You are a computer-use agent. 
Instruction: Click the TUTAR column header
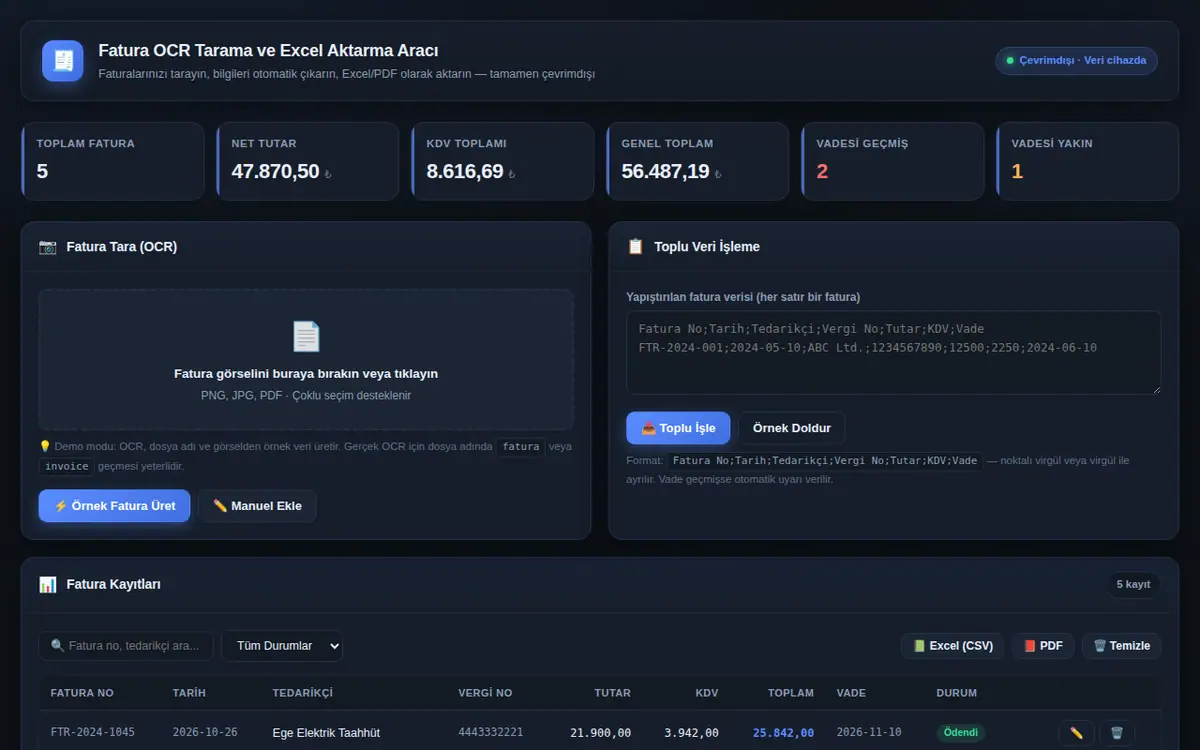coord(613,693)
